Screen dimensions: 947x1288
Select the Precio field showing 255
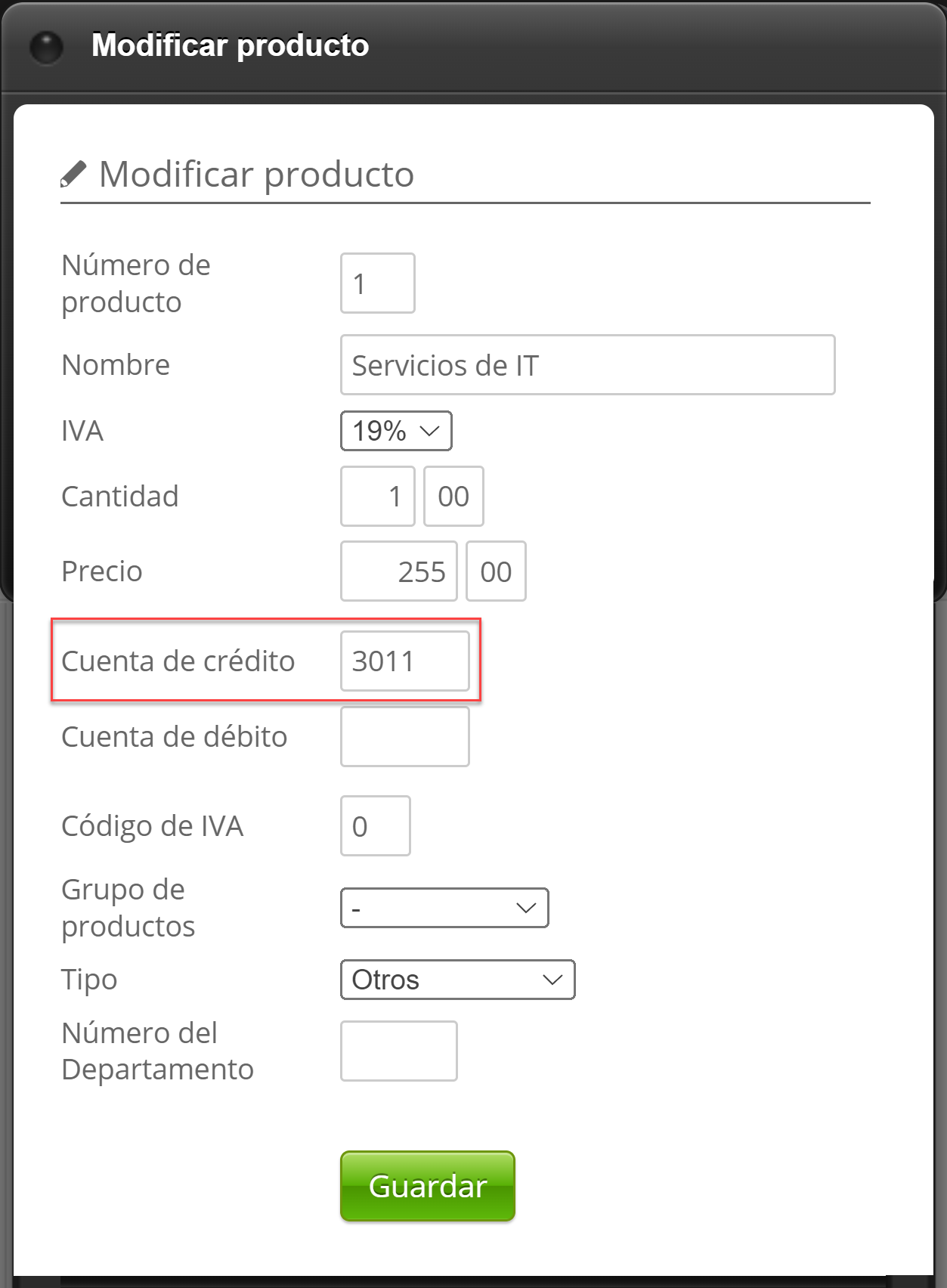(x=398, y=571)
